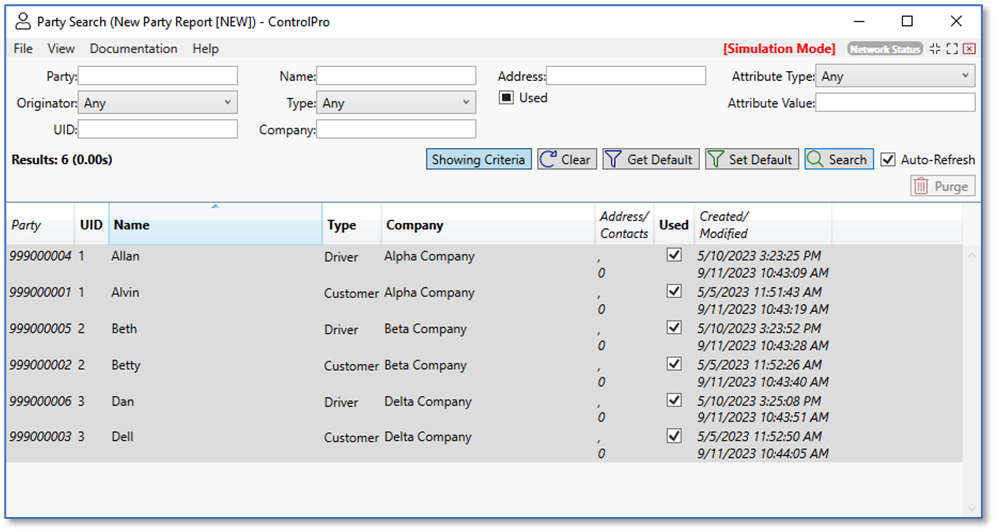Open the Originator dropdown
Screen dimensions: 996x532
(x=158, y=103)
